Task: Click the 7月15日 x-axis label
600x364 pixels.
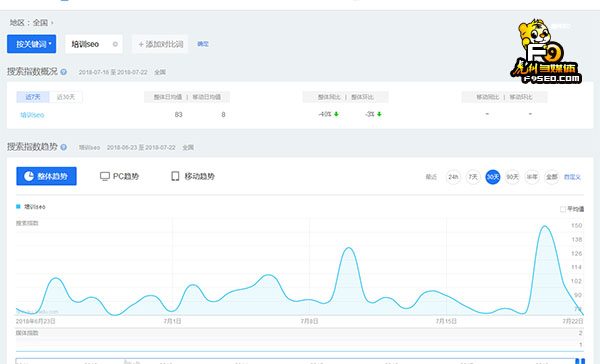Action: tap(446, 321)
